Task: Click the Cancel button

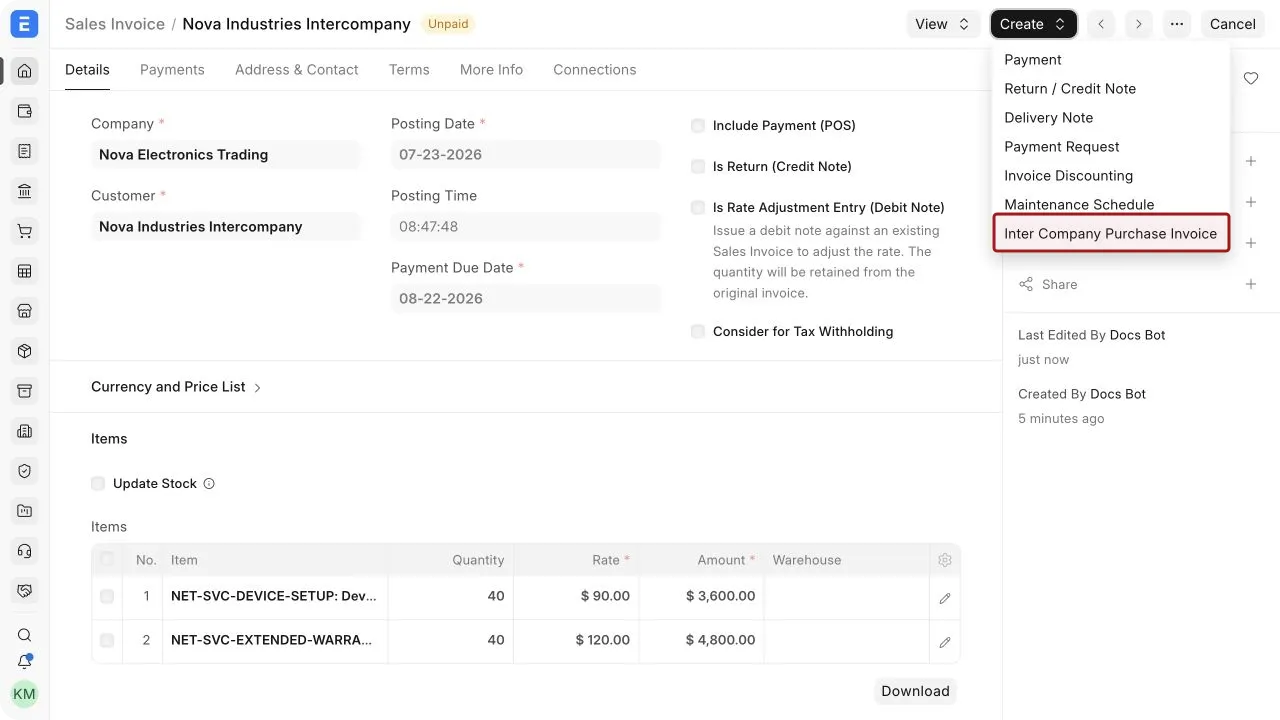Action: click(x=1233, y=24)
